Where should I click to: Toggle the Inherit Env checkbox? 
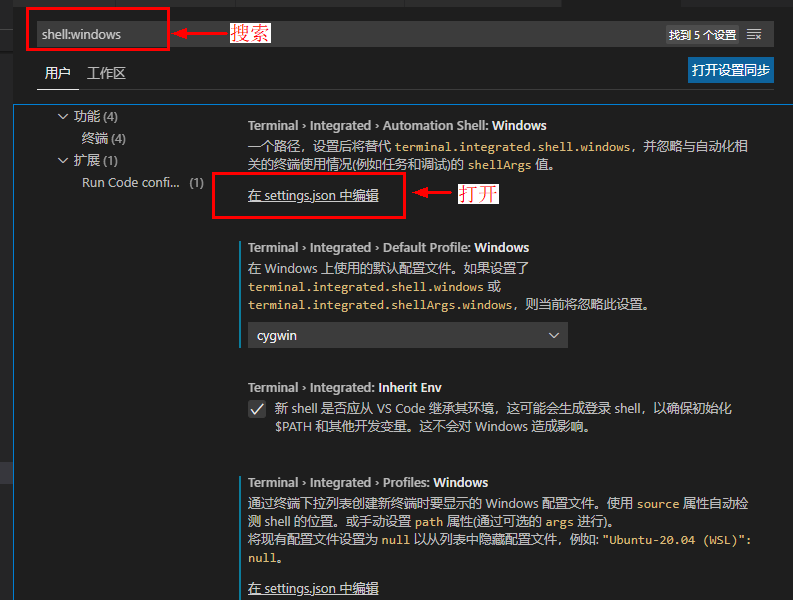coord(257,409)
